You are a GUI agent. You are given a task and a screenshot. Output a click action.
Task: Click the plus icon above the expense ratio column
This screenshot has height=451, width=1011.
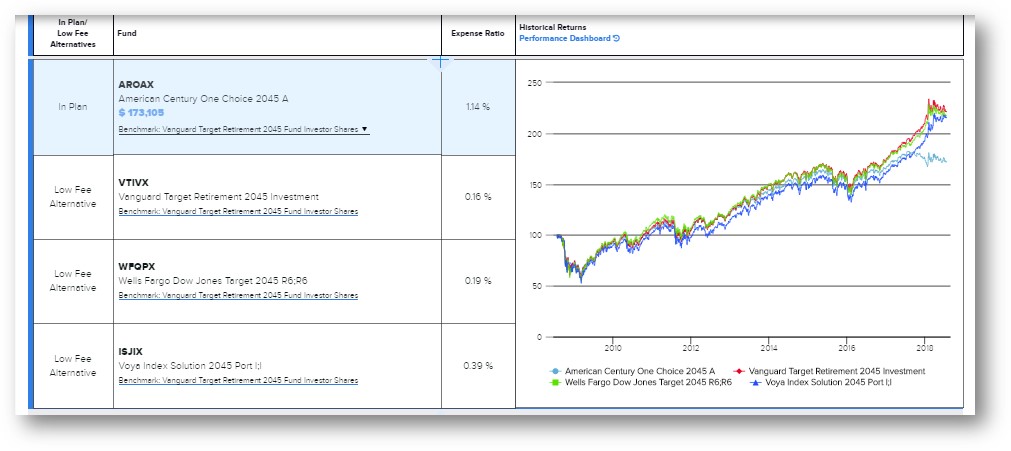point(441,61)
